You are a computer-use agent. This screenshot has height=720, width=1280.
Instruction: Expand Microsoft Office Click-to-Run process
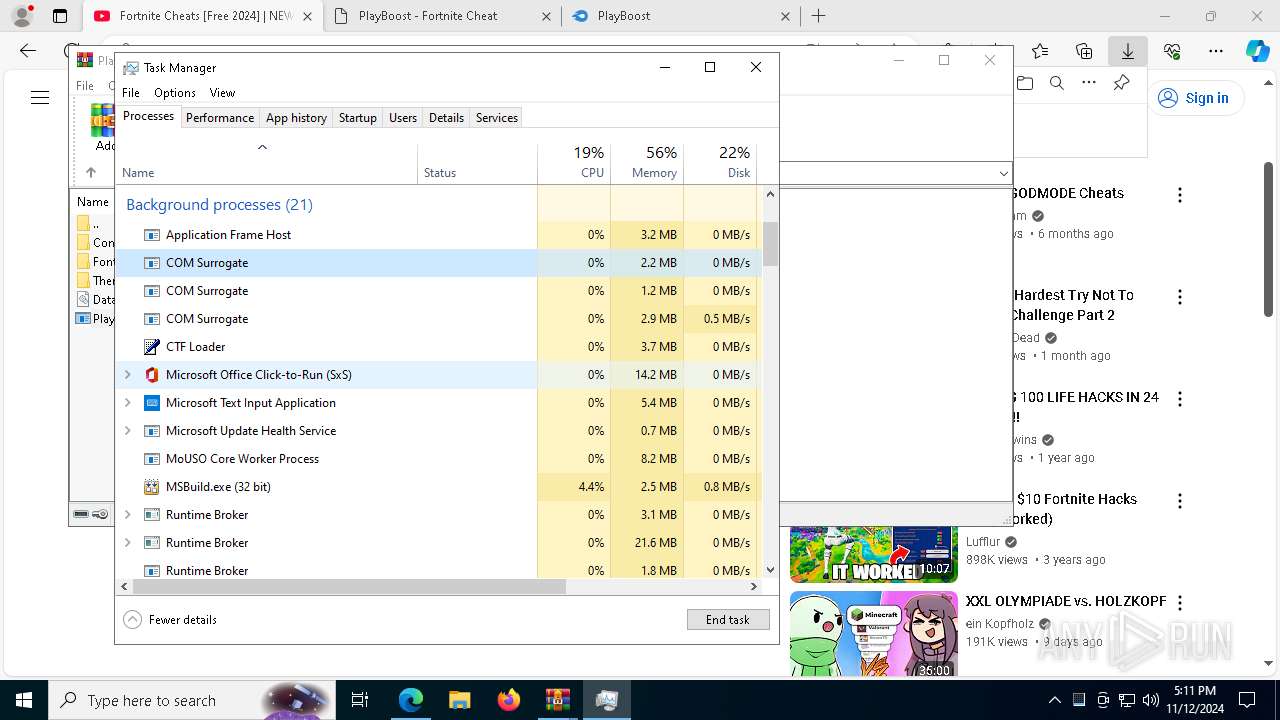127,374
